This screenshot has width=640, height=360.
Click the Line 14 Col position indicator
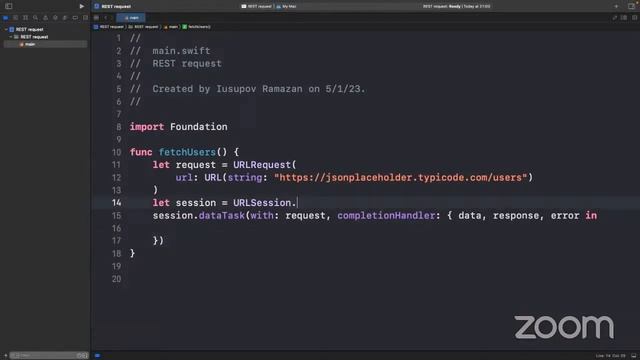(x=610, y=356)
